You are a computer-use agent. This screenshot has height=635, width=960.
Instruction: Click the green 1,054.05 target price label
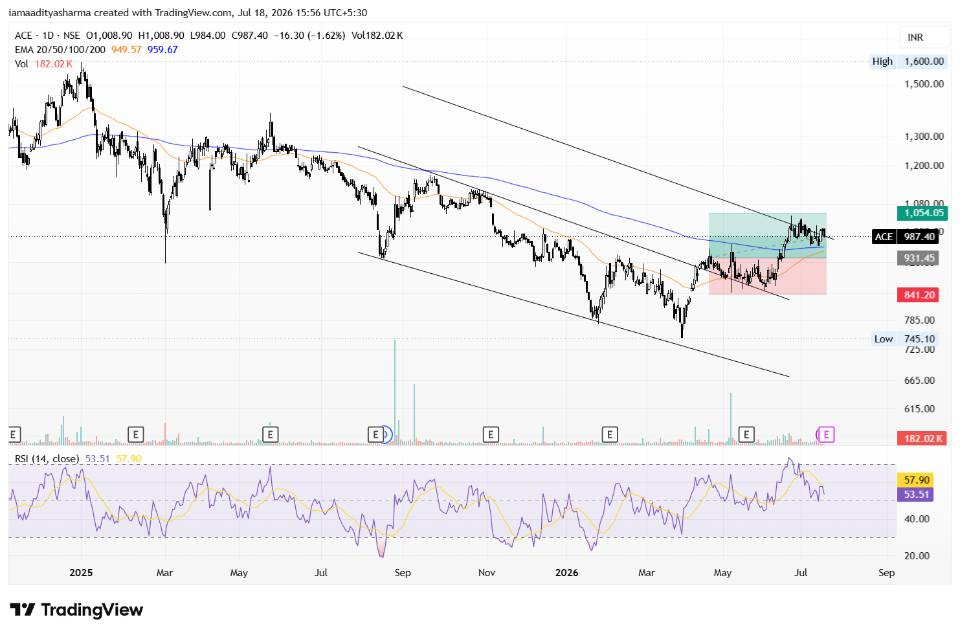coord(923,212)
